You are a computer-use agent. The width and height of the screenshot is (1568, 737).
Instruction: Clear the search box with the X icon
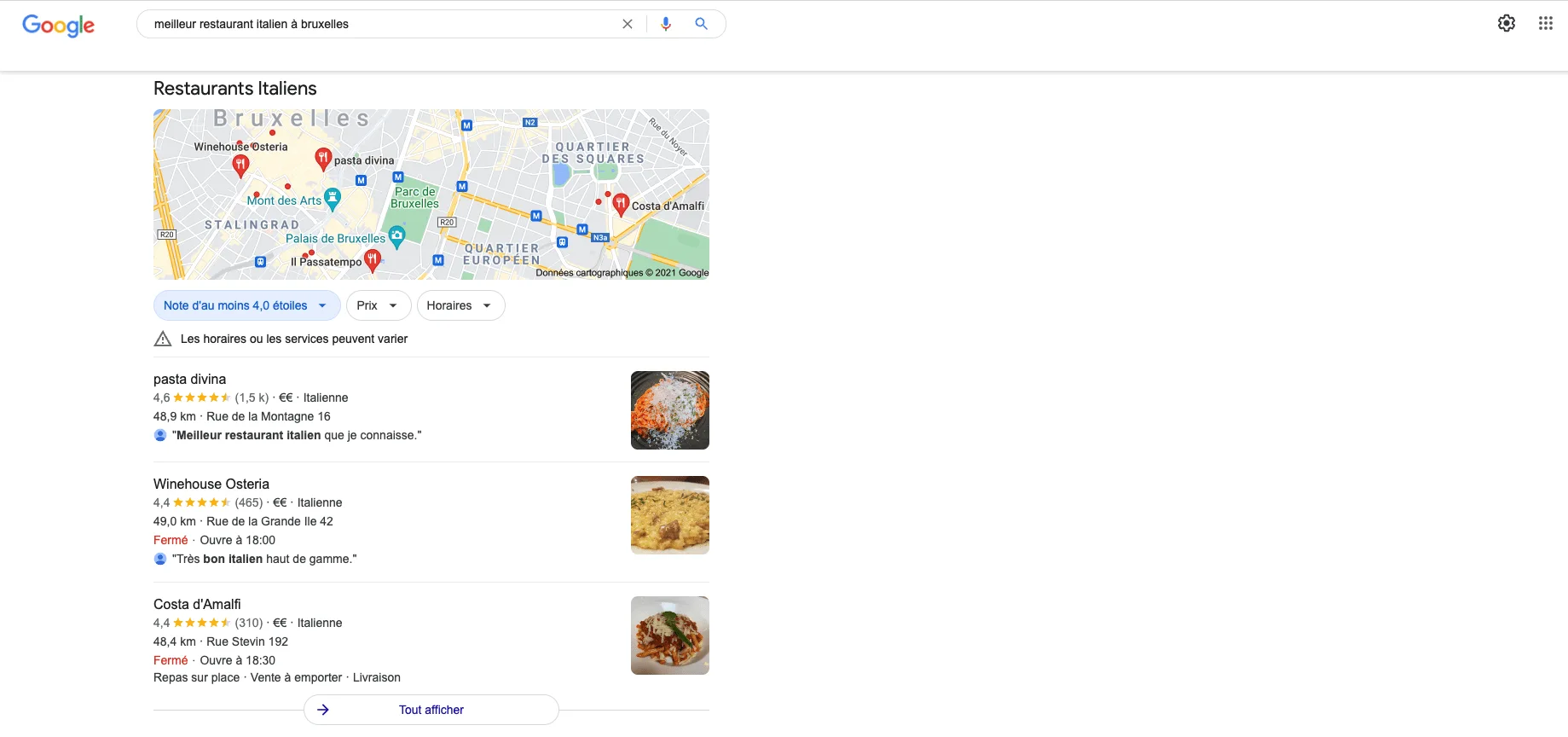point(628,24)
